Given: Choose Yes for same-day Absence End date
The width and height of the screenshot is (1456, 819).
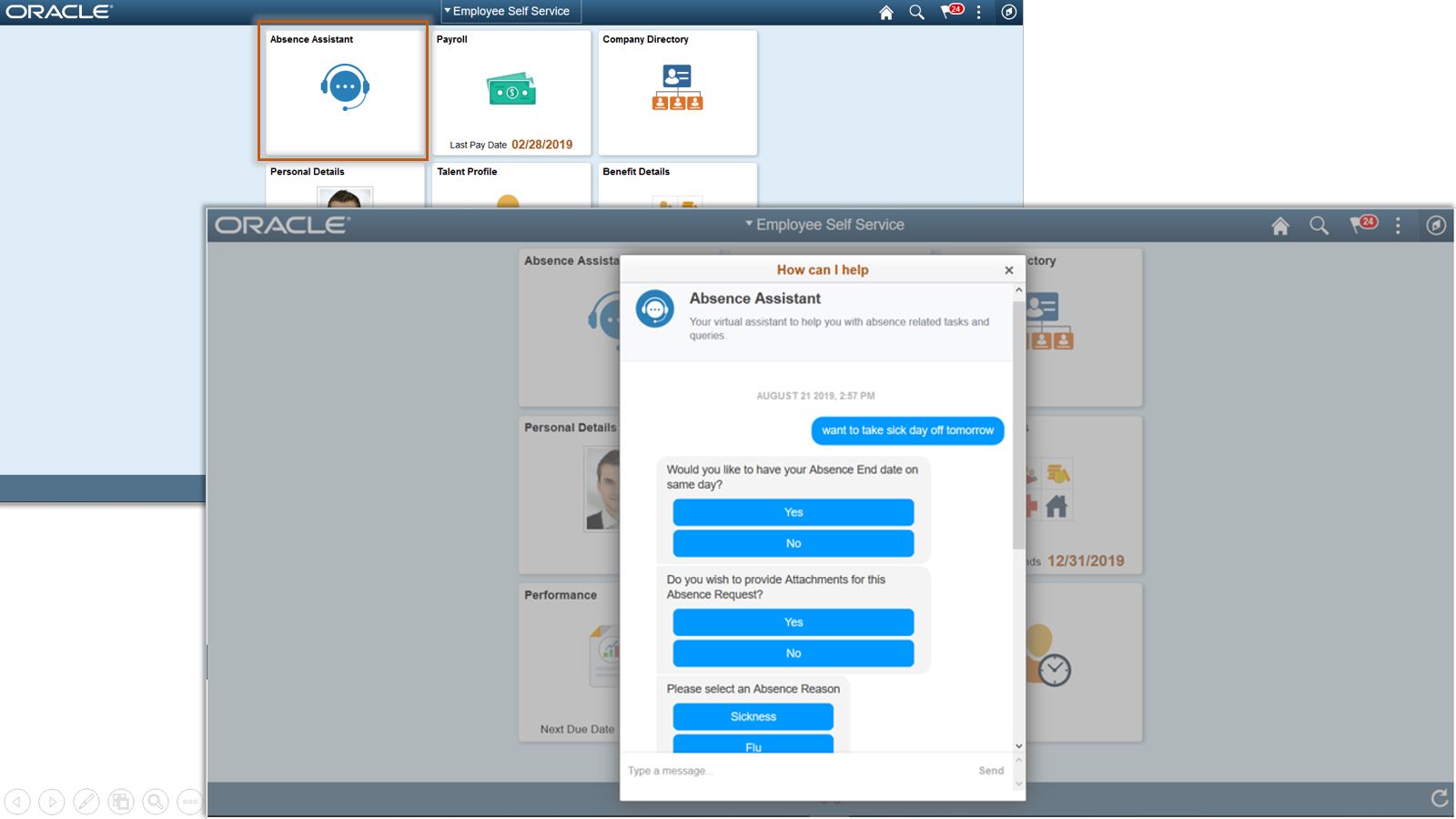Looking at the screenshot, I should [794, 512].
